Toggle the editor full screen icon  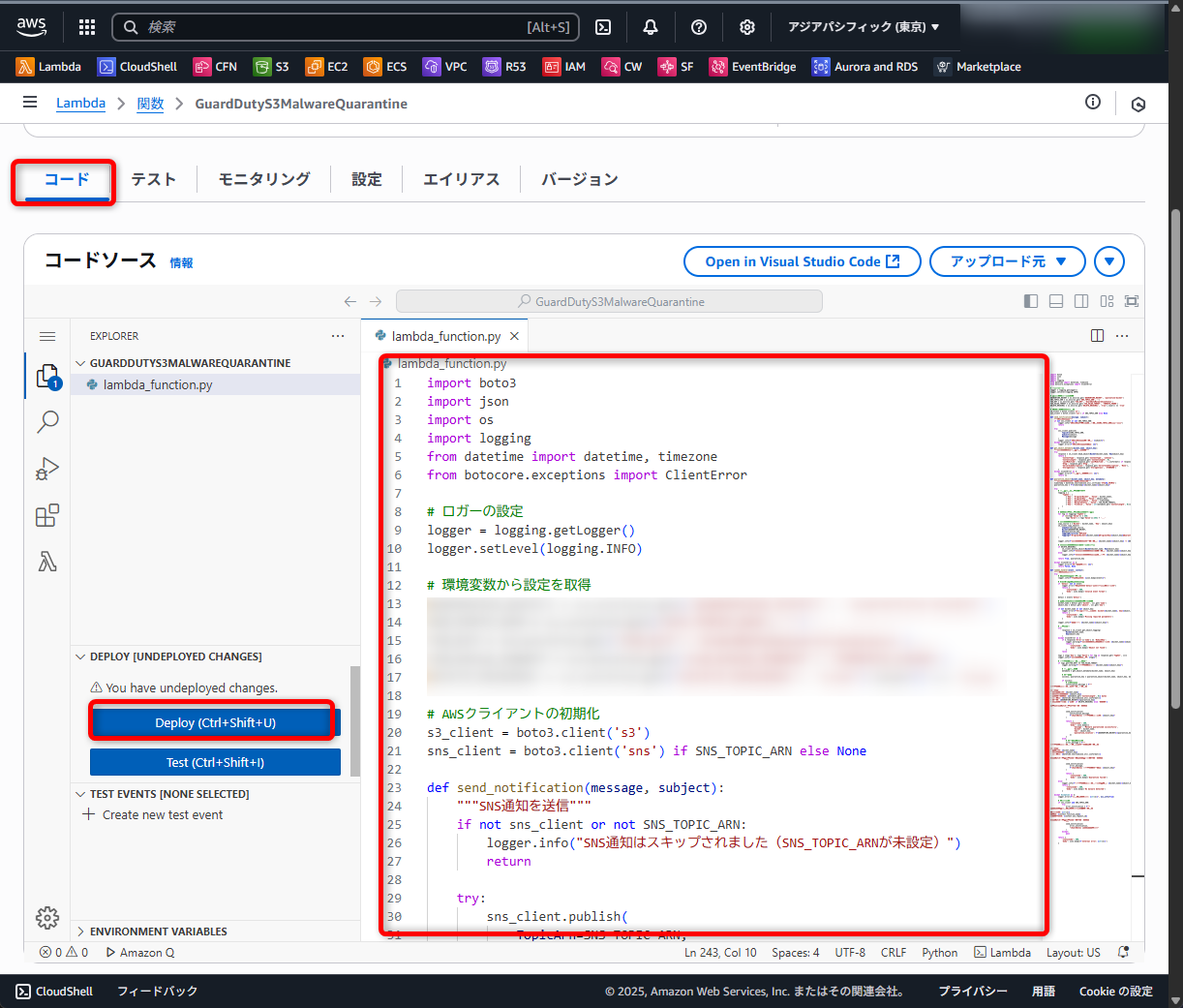(x=1132, y=301)
